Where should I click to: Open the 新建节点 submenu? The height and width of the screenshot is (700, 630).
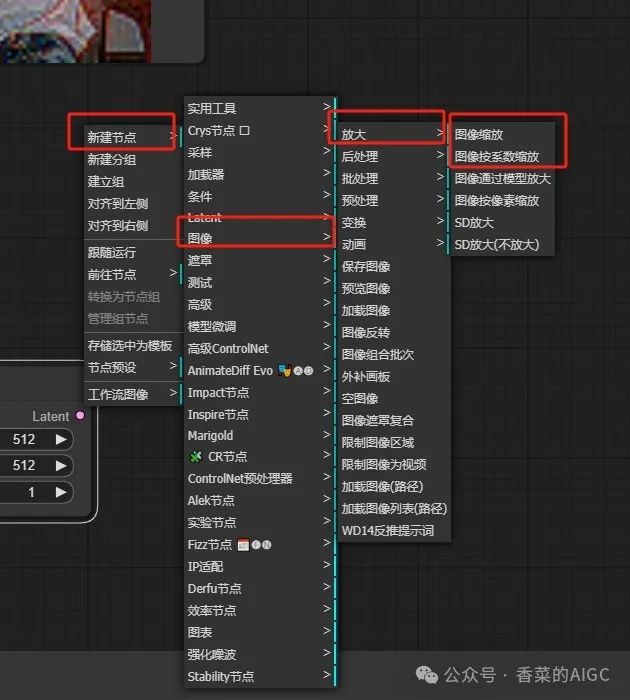pos(133,137)
